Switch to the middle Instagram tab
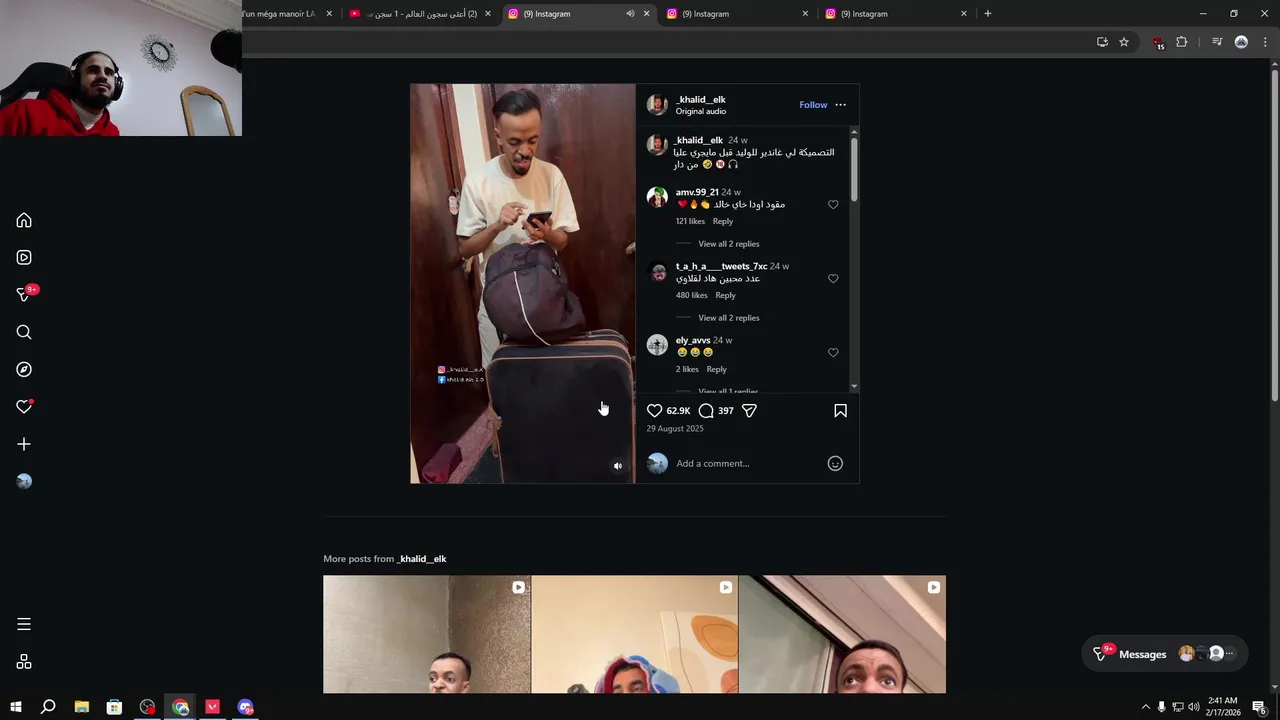This screenshot has height=720, width=1280. (737, 14)
